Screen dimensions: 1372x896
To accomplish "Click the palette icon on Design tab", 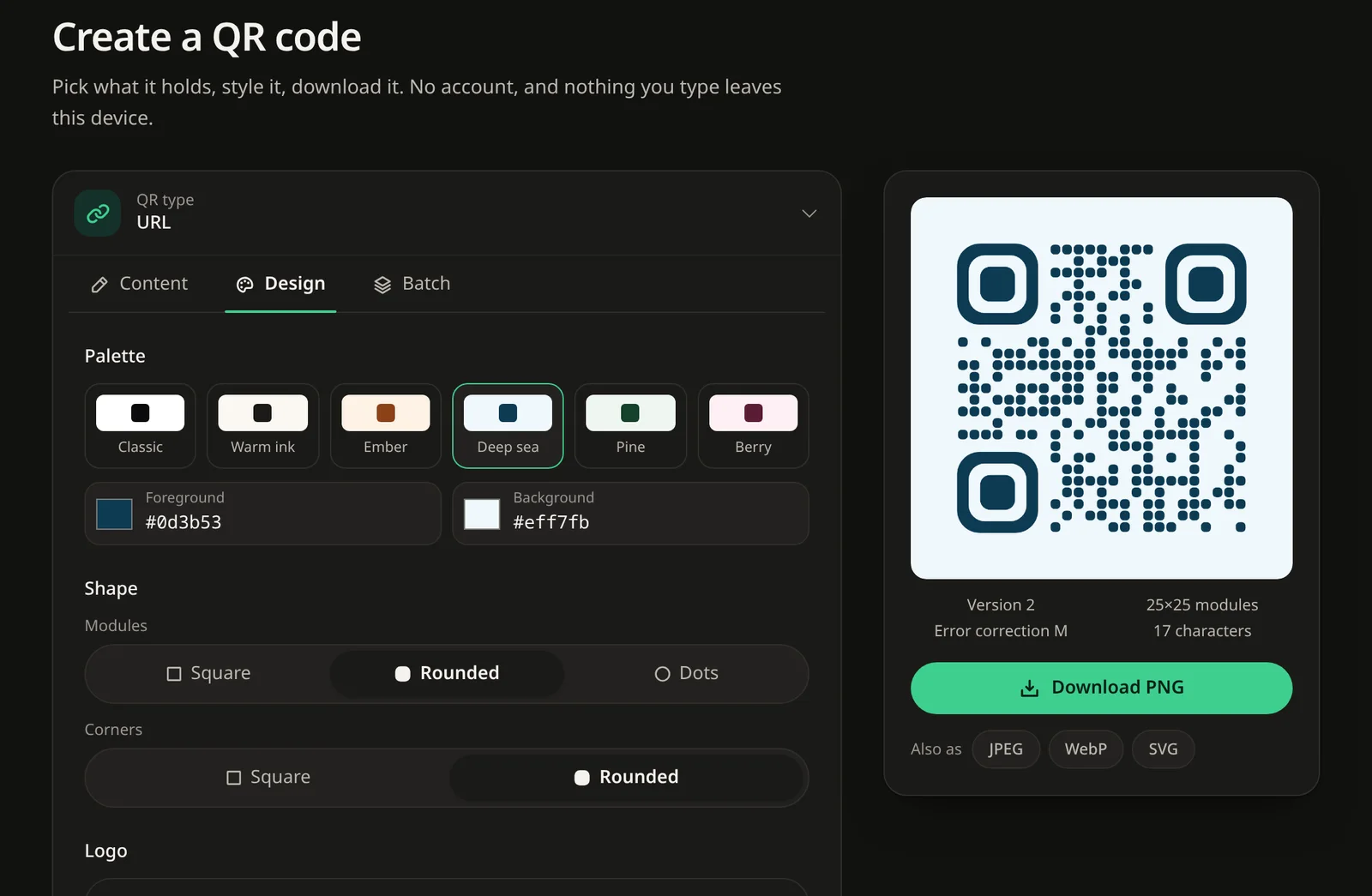I will [x=245, y=285].
